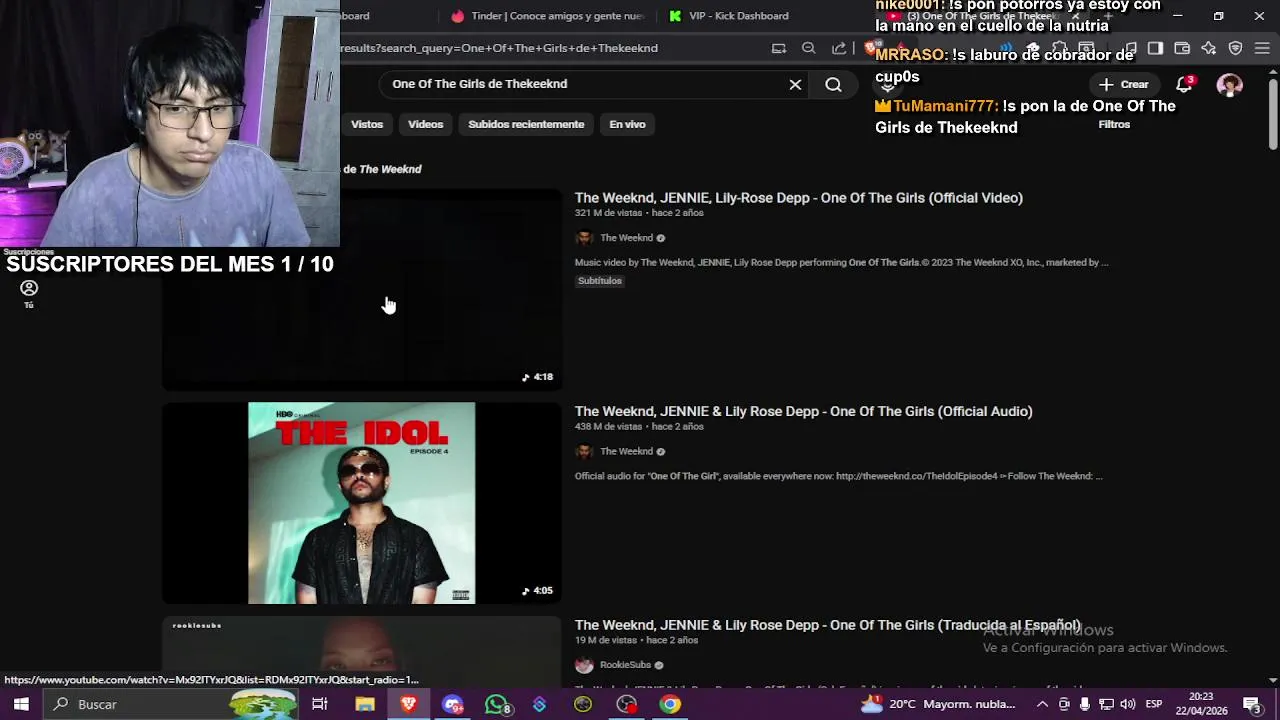Viewport: 1280px width, 720px height.
Task: Open One Of The Girls Official Audio title
Action: coord(803,411)
